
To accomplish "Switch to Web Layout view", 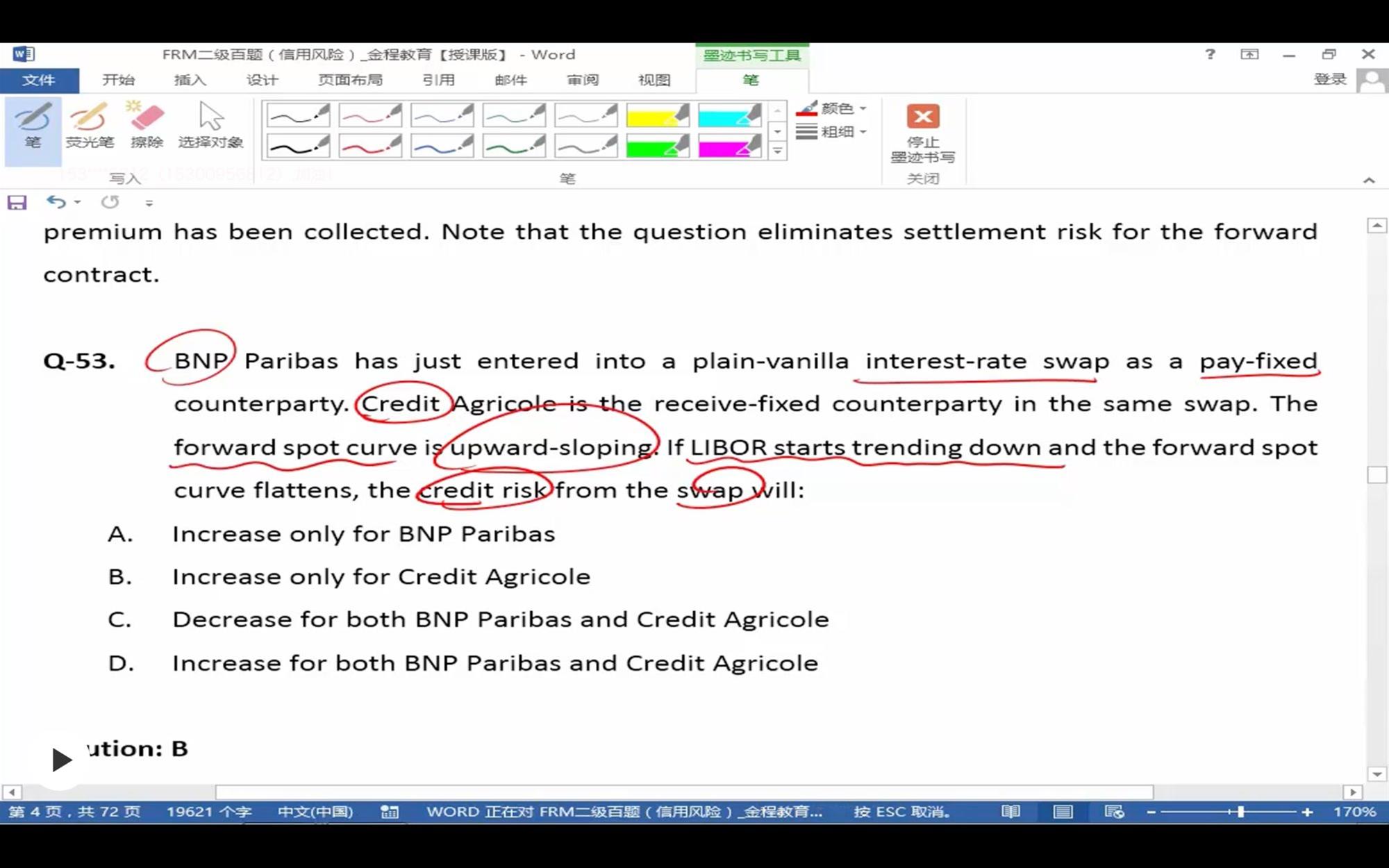I will tap(1114, 812).
